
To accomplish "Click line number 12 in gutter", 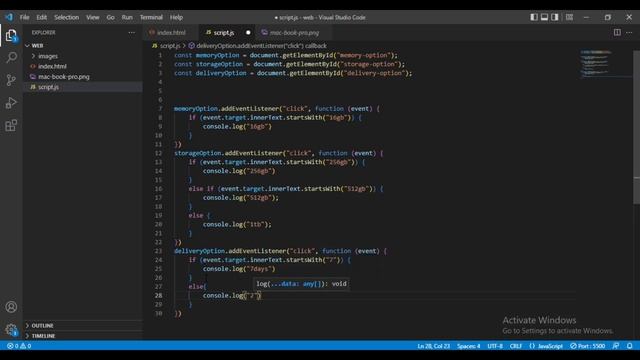I will pos(158,153).
